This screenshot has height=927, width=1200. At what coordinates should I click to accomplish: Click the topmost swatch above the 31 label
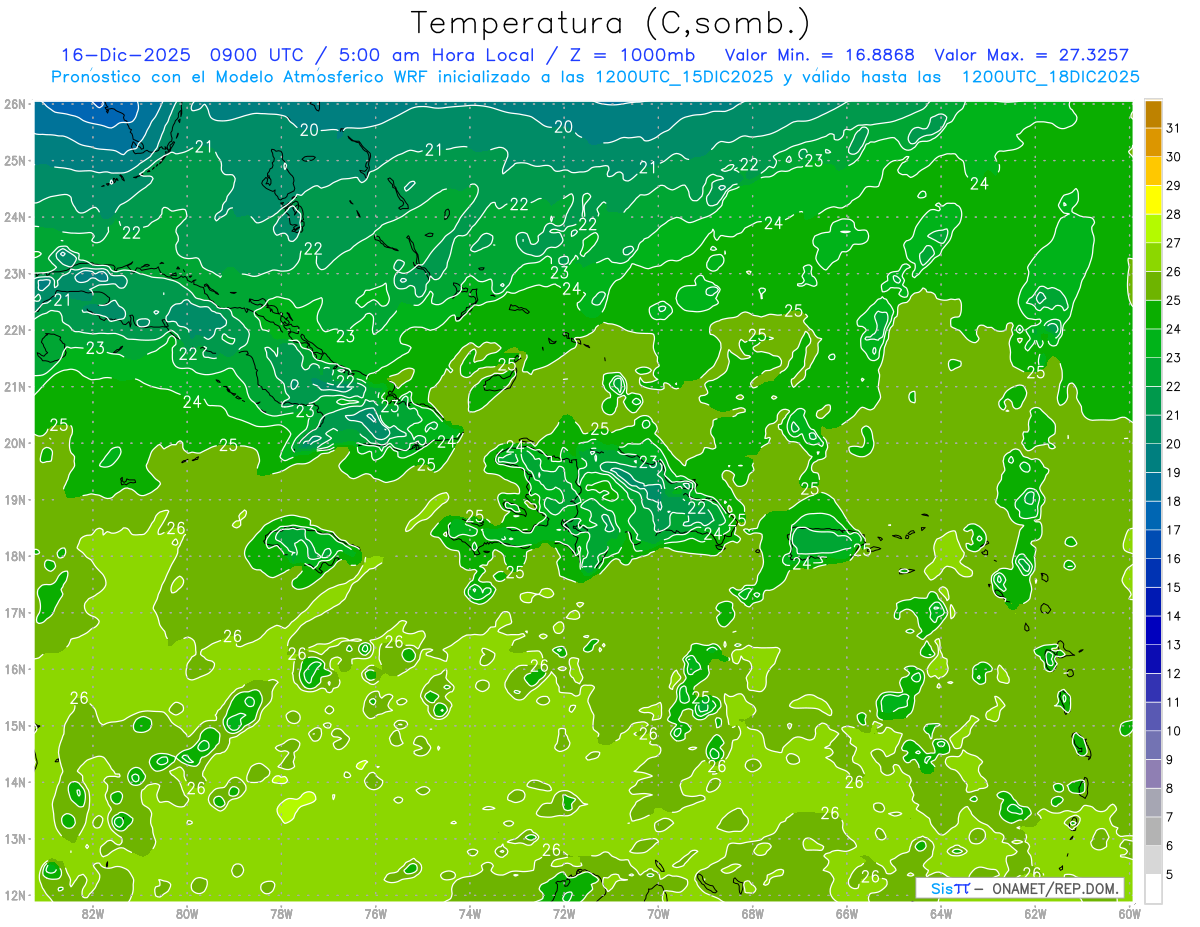(x=1153, y=114)
